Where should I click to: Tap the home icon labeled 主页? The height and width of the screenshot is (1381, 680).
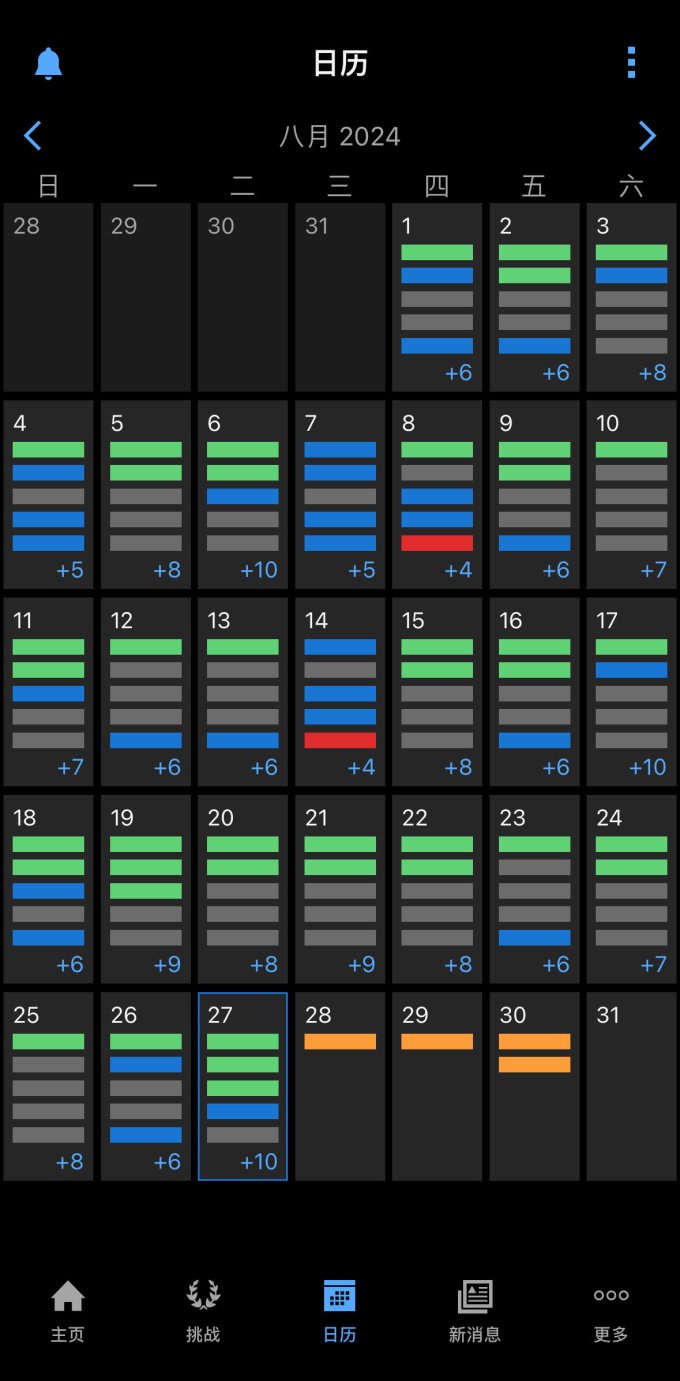click(68, 1311)
